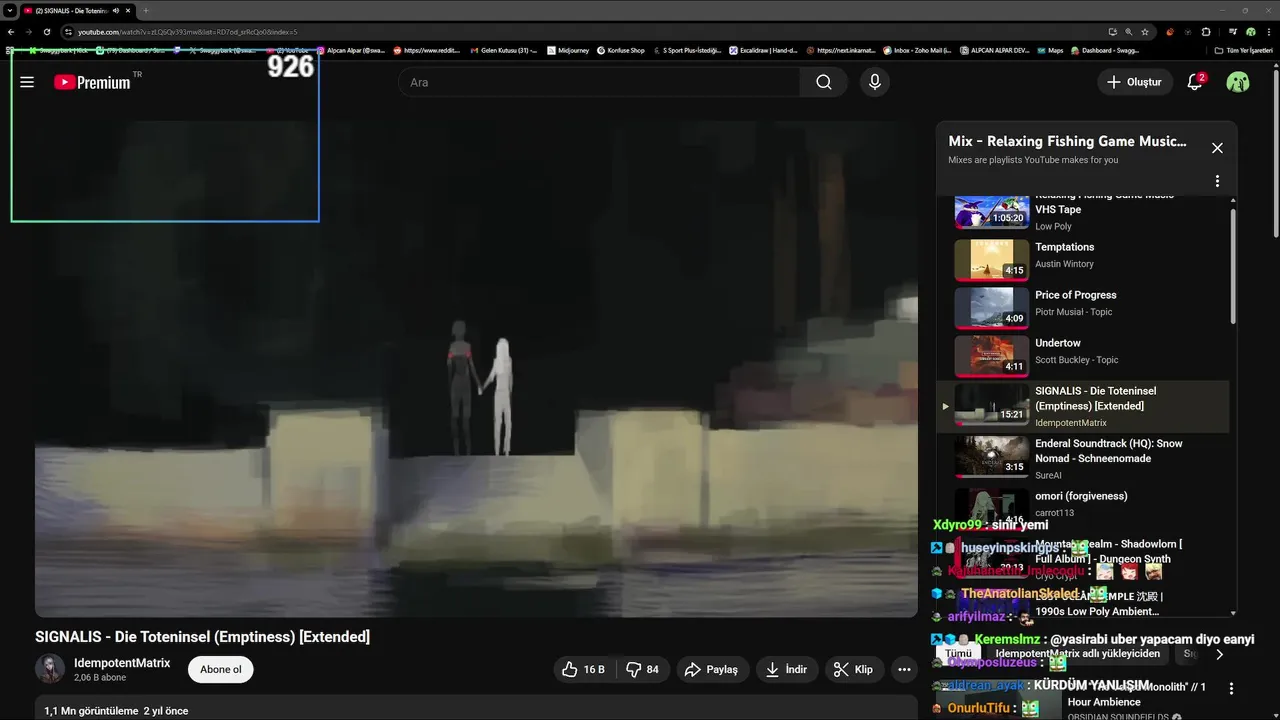The height and width of the screenshot is (720, 1280).
Task: Go forward with browser forward arrow
Action: [30, 32]
